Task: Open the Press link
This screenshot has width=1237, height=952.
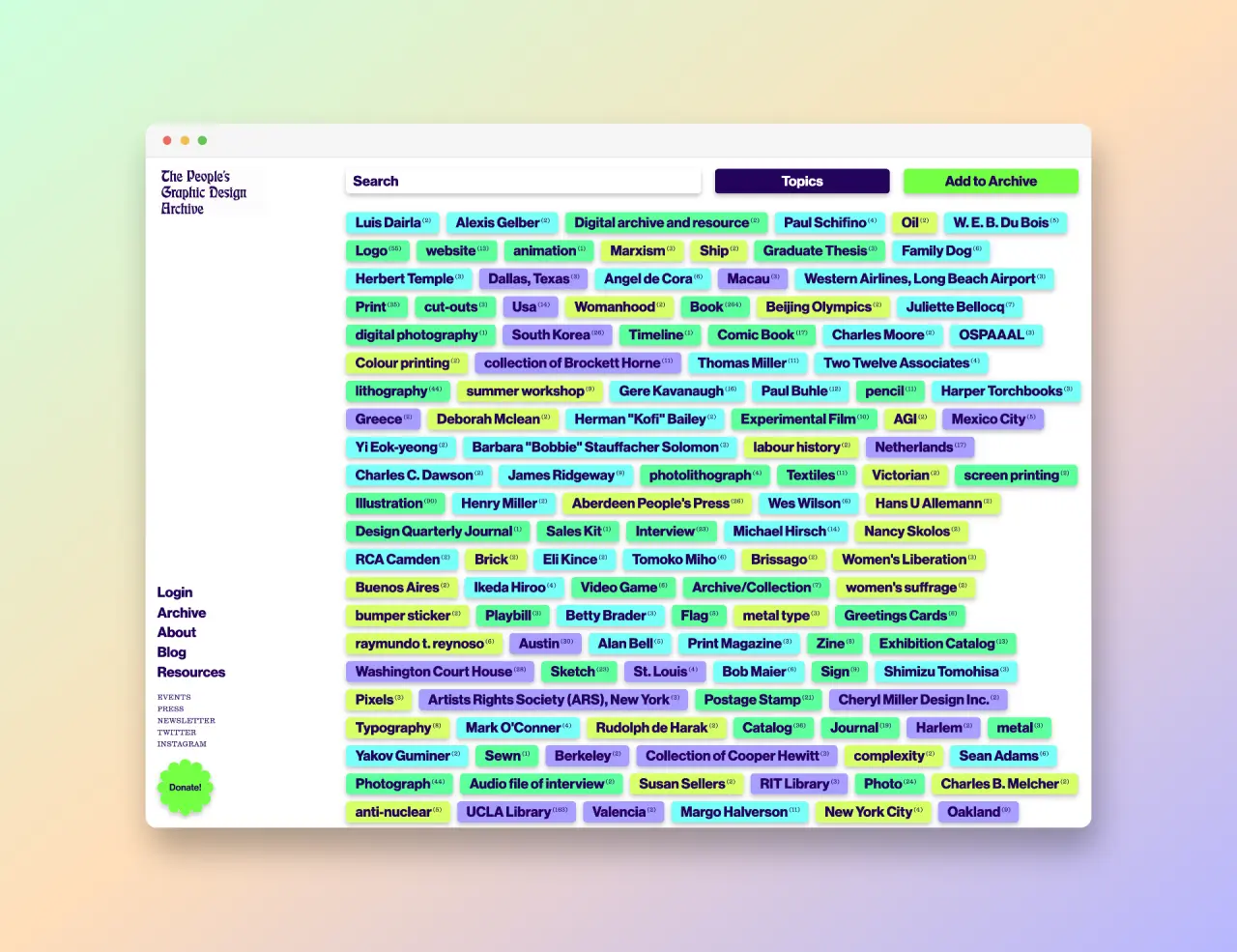Action: [x=170, y=708]
